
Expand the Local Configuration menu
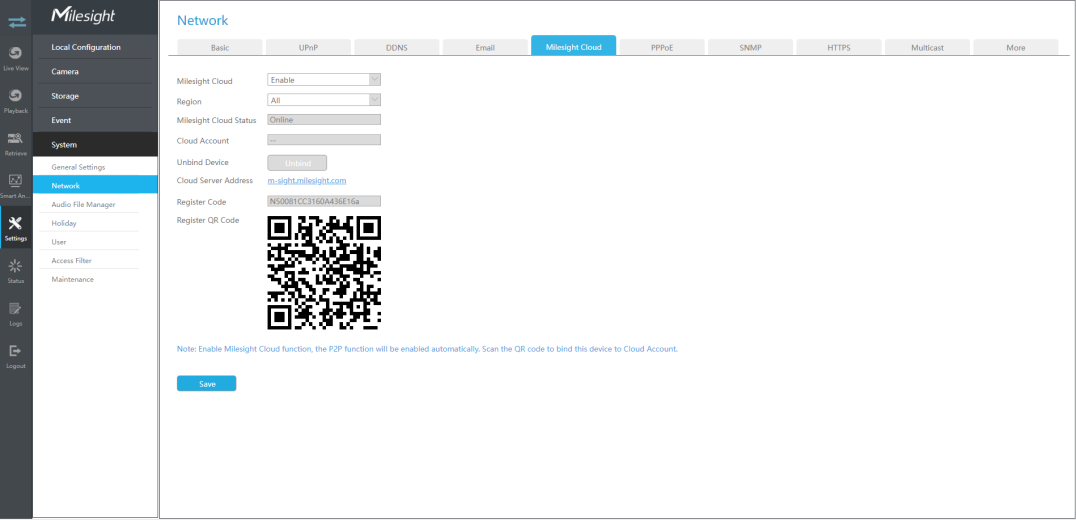[95, 47]
